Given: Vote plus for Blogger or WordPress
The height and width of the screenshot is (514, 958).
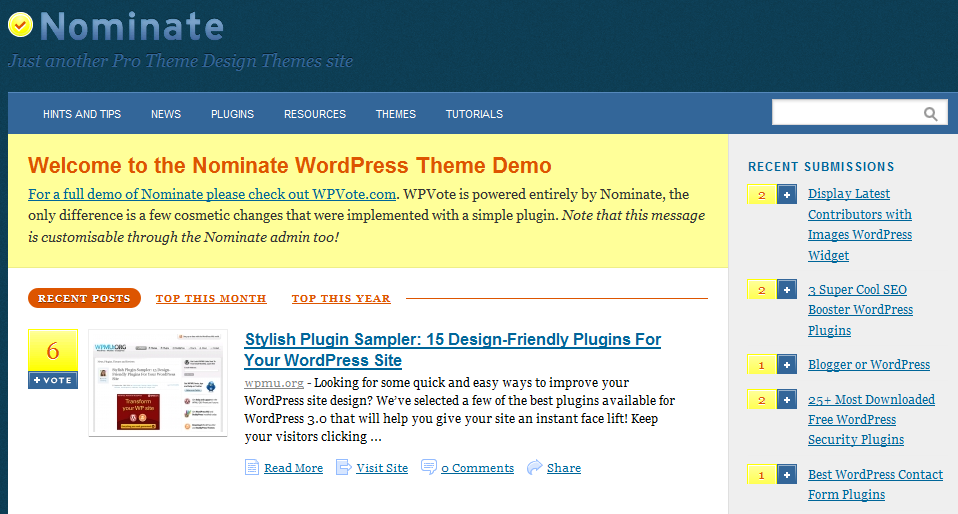Looking at the screenshot, I should [787, 364].
